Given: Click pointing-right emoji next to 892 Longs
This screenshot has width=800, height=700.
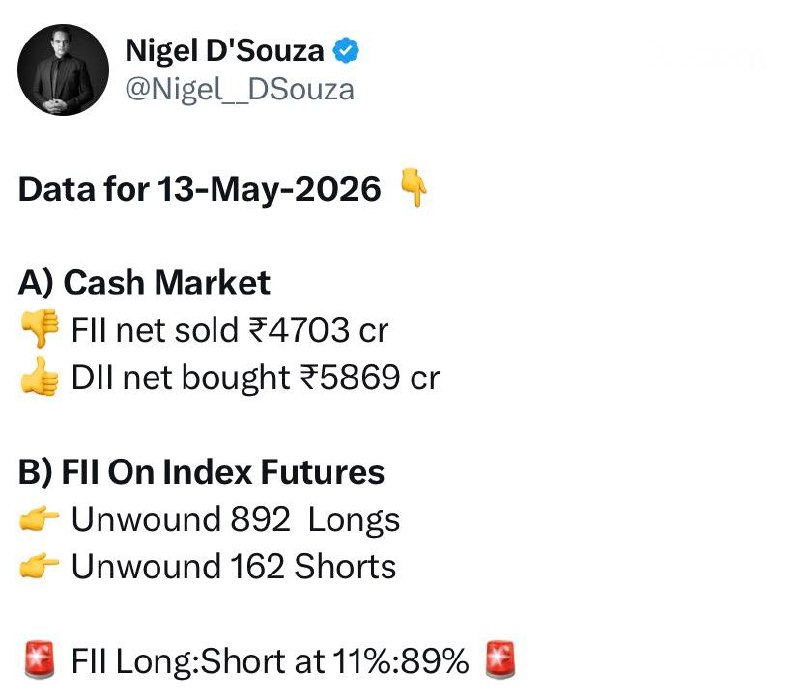Looking at the screenshot, I should tap(40, 519).
